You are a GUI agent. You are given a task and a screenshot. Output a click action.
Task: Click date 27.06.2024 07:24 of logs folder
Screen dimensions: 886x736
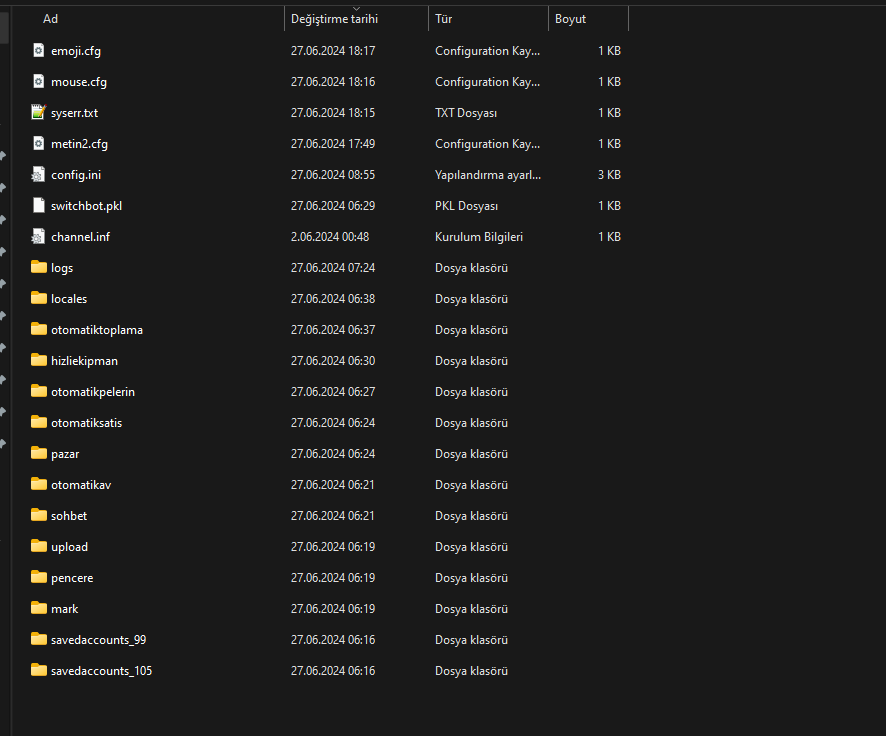pyautogui.click(x=333, y=268)
